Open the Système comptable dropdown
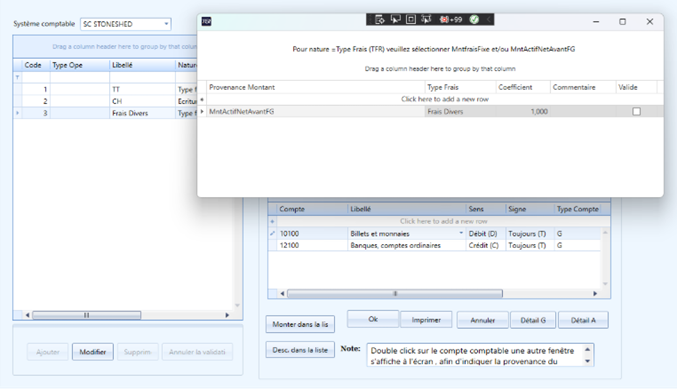 [x=166, y=24]
